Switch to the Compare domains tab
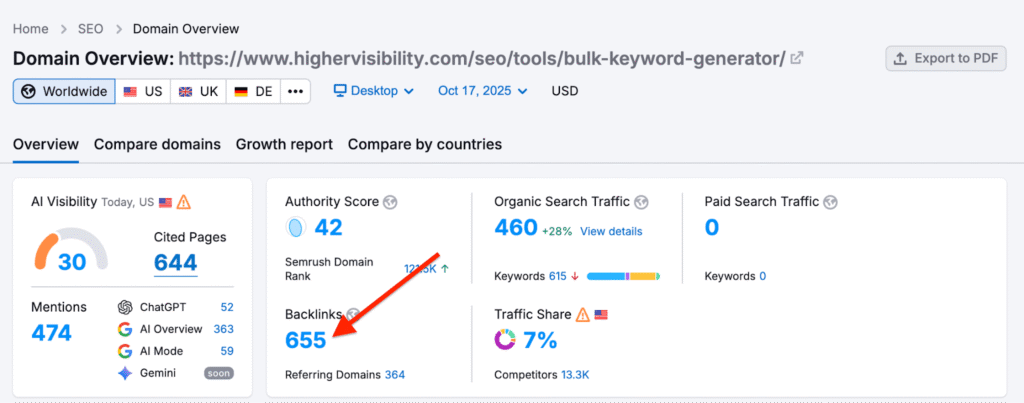This screenshot has height=403, width=1024. [157, 144]
